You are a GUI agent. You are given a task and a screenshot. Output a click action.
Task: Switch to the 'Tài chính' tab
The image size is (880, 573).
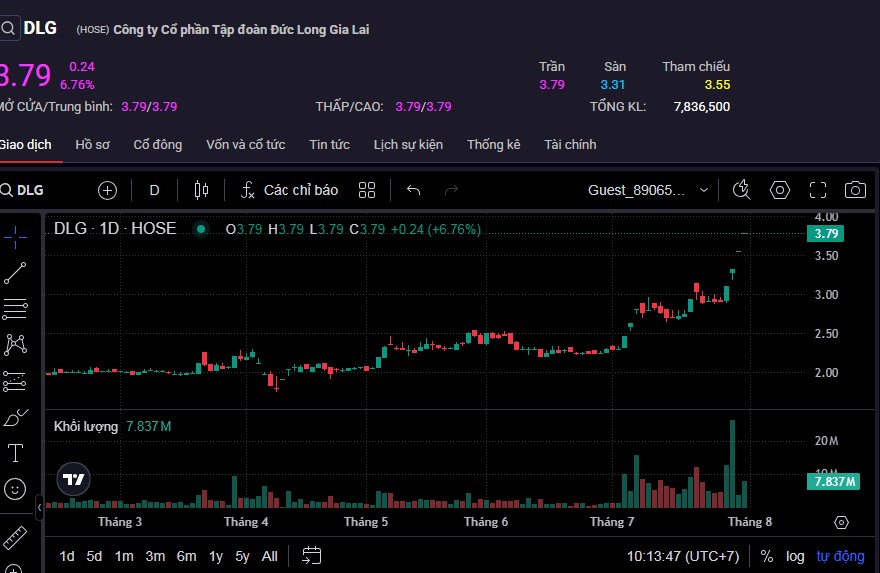(x=570, y=145)
